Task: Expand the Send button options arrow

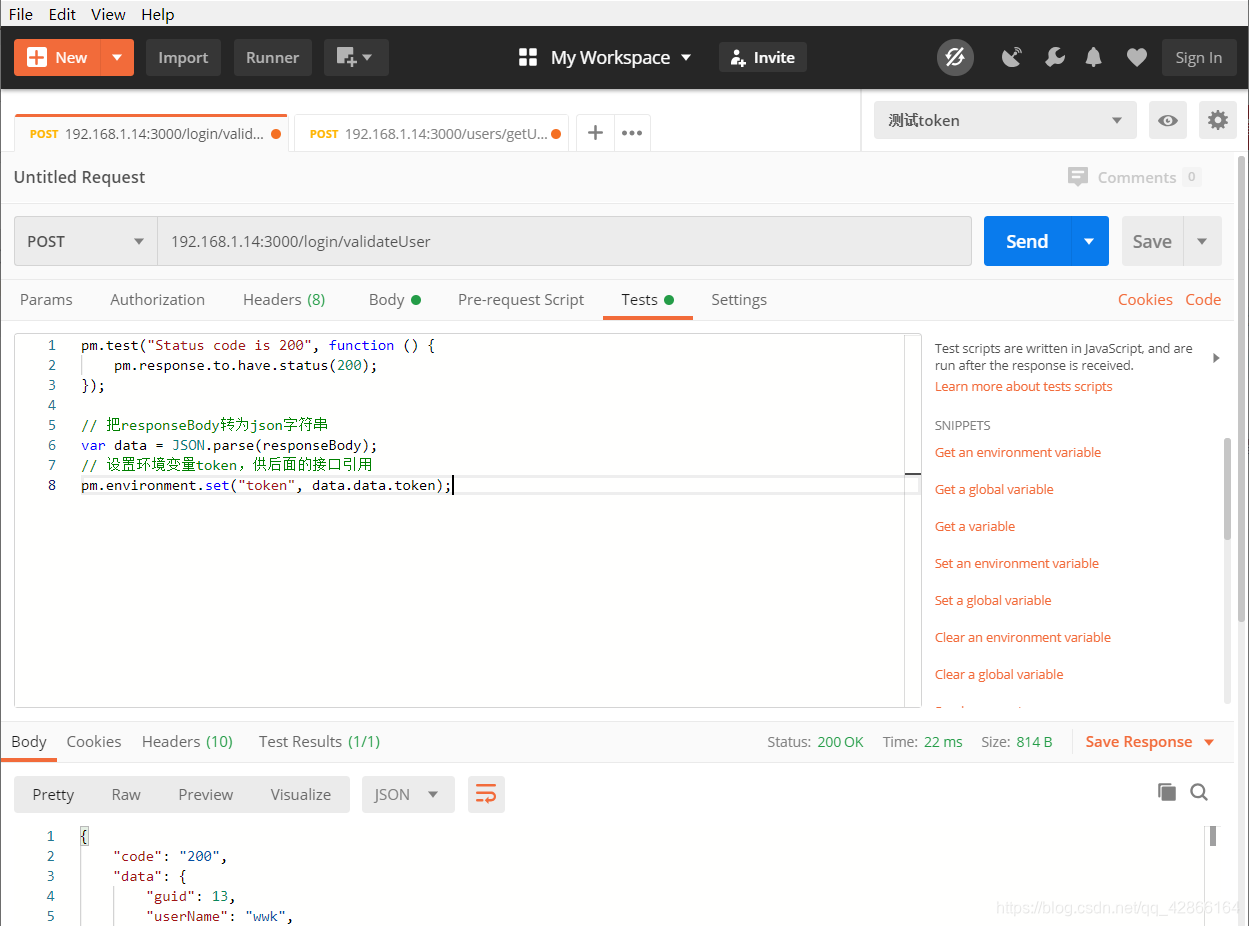Action: point(1090,241)
